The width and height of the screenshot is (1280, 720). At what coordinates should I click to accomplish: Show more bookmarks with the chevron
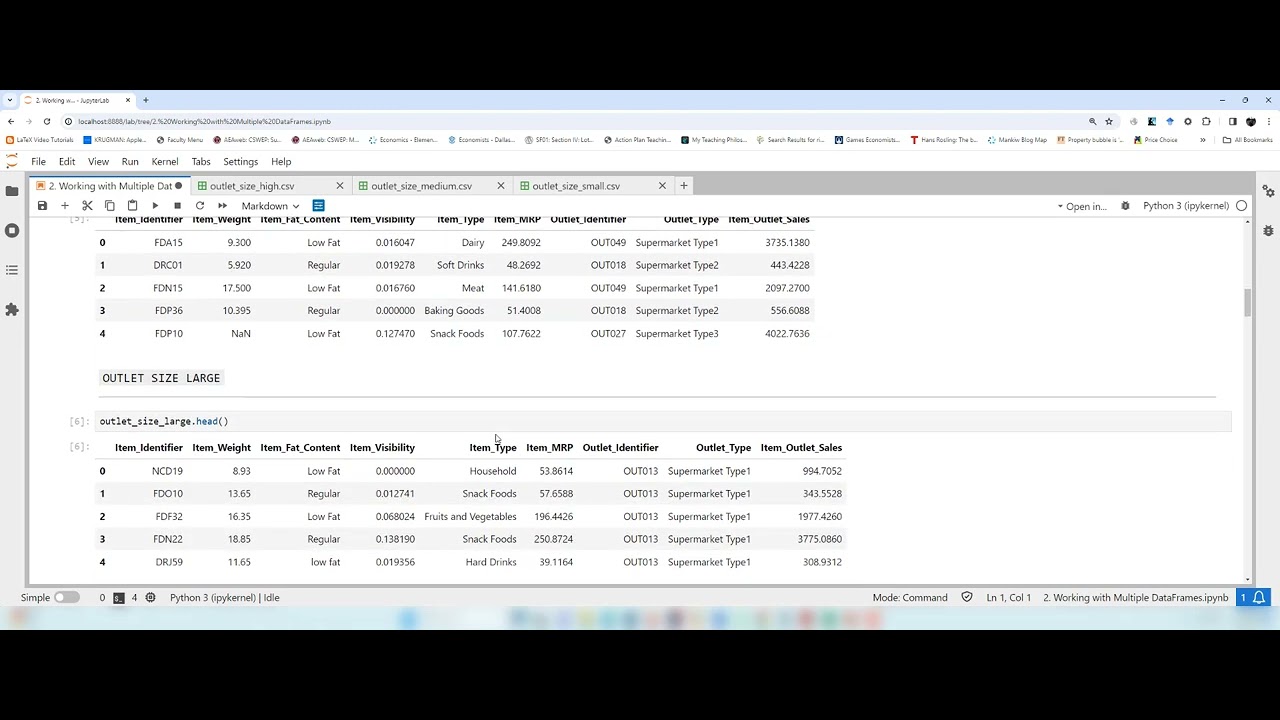coord(1202,140)
